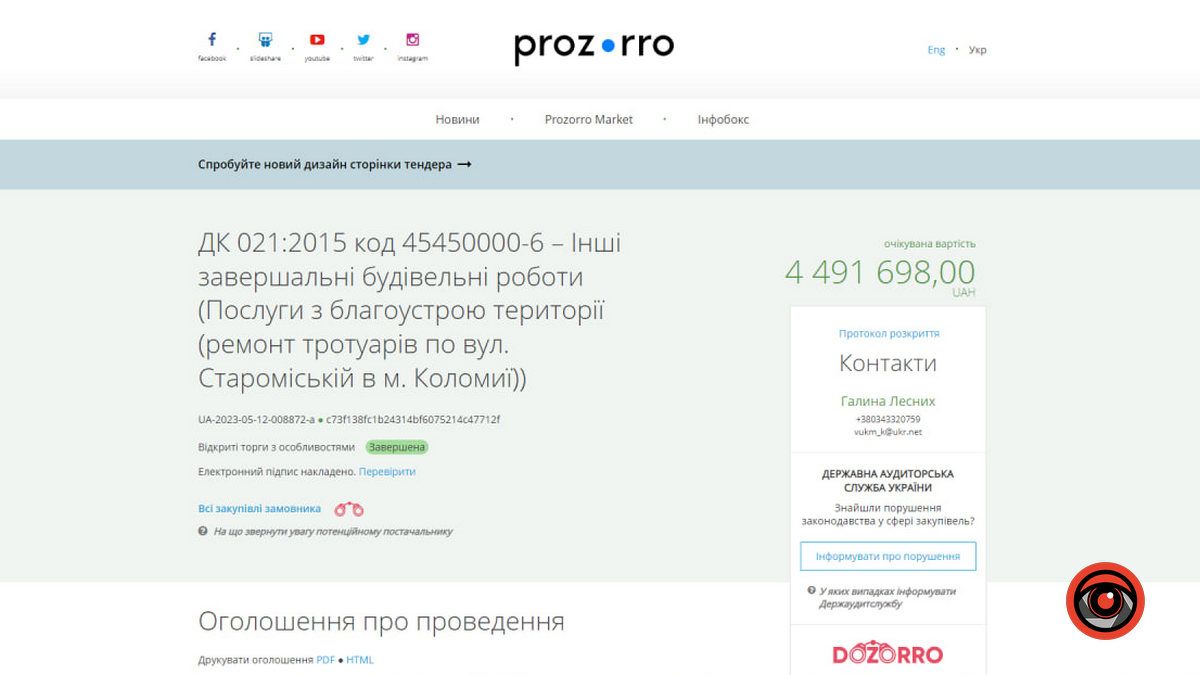1200x675 pixels.
Task: Open the Новини menu item
Action: pyautogui.click(x=457, y=119)
